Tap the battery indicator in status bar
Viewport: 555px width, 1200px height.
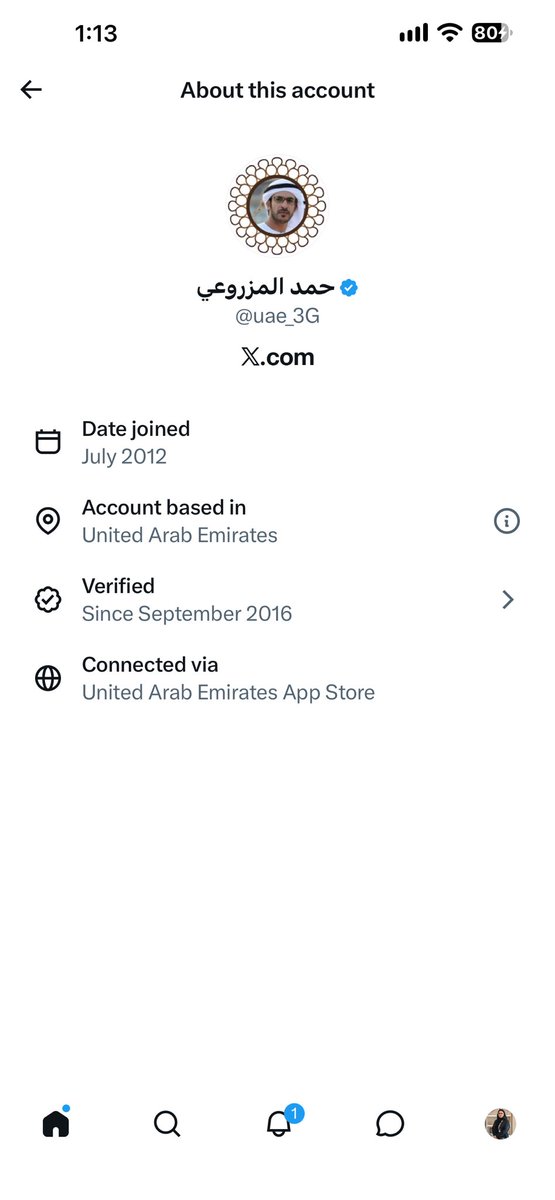tap(491, 33)
